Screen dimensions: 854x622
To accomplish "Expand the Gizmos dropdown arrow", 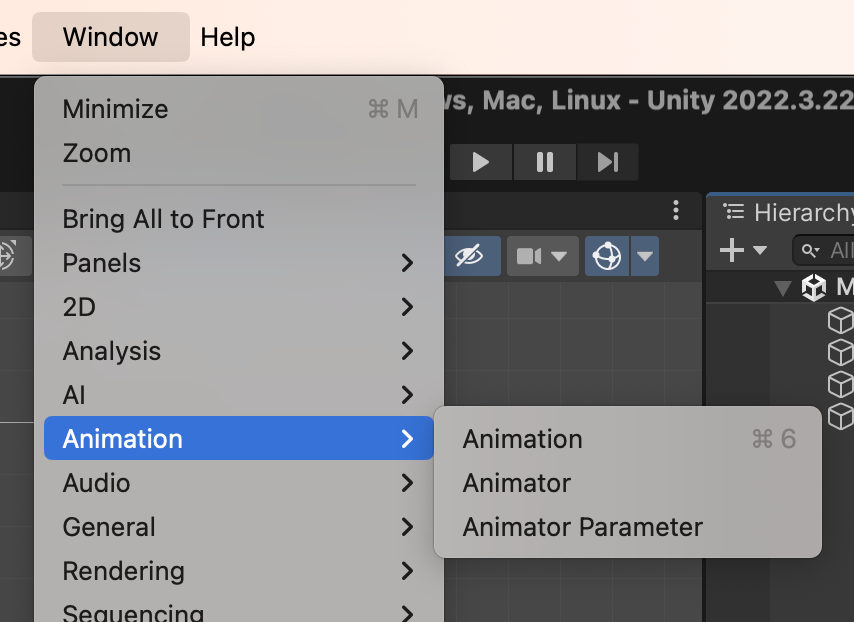I will point(646,257).
